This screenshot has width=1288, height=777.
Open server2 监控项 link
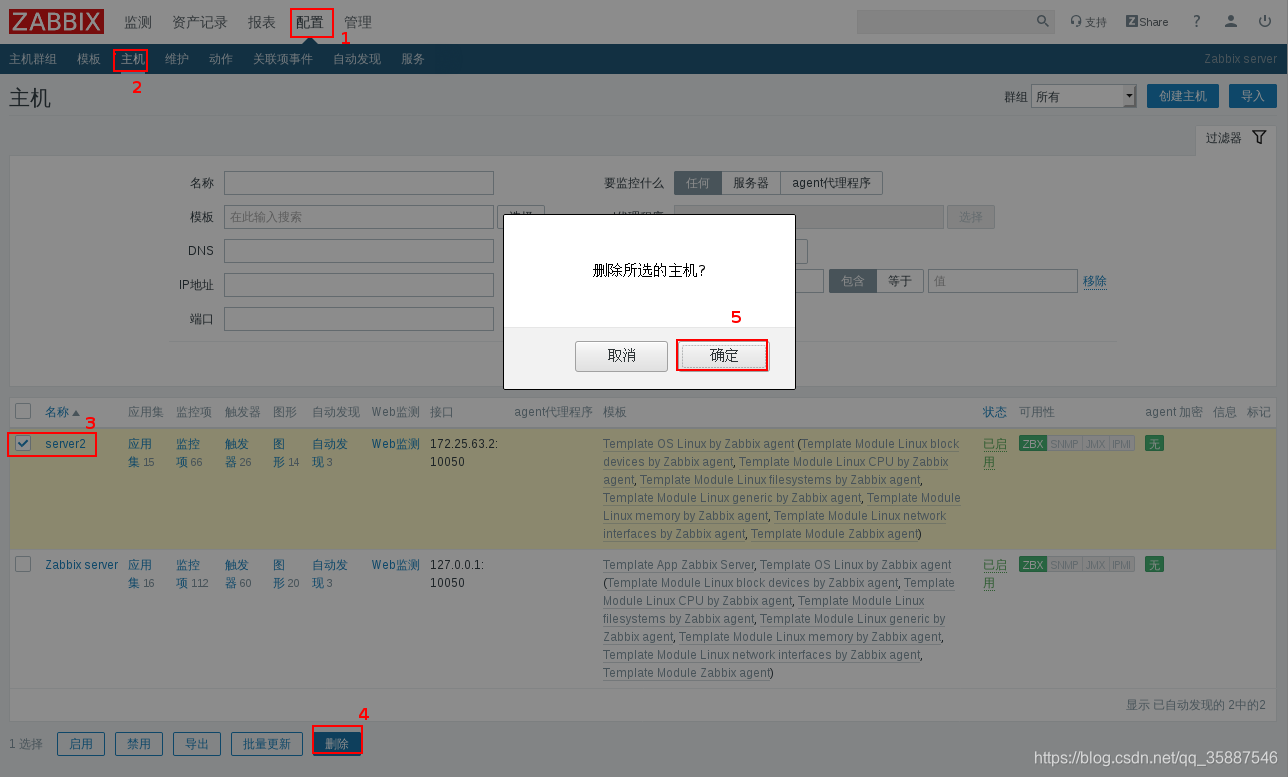coord(189,453)
